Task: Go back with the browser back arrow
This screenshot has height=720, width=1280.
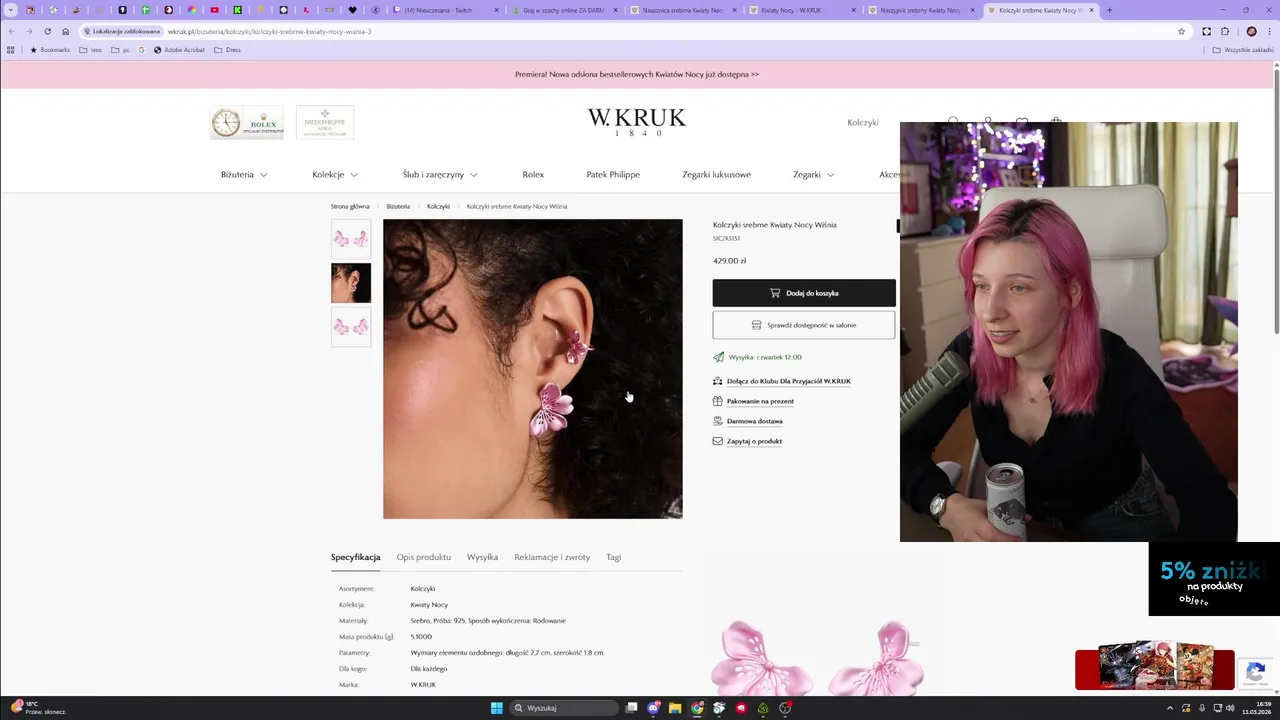Action: (11, 31)
